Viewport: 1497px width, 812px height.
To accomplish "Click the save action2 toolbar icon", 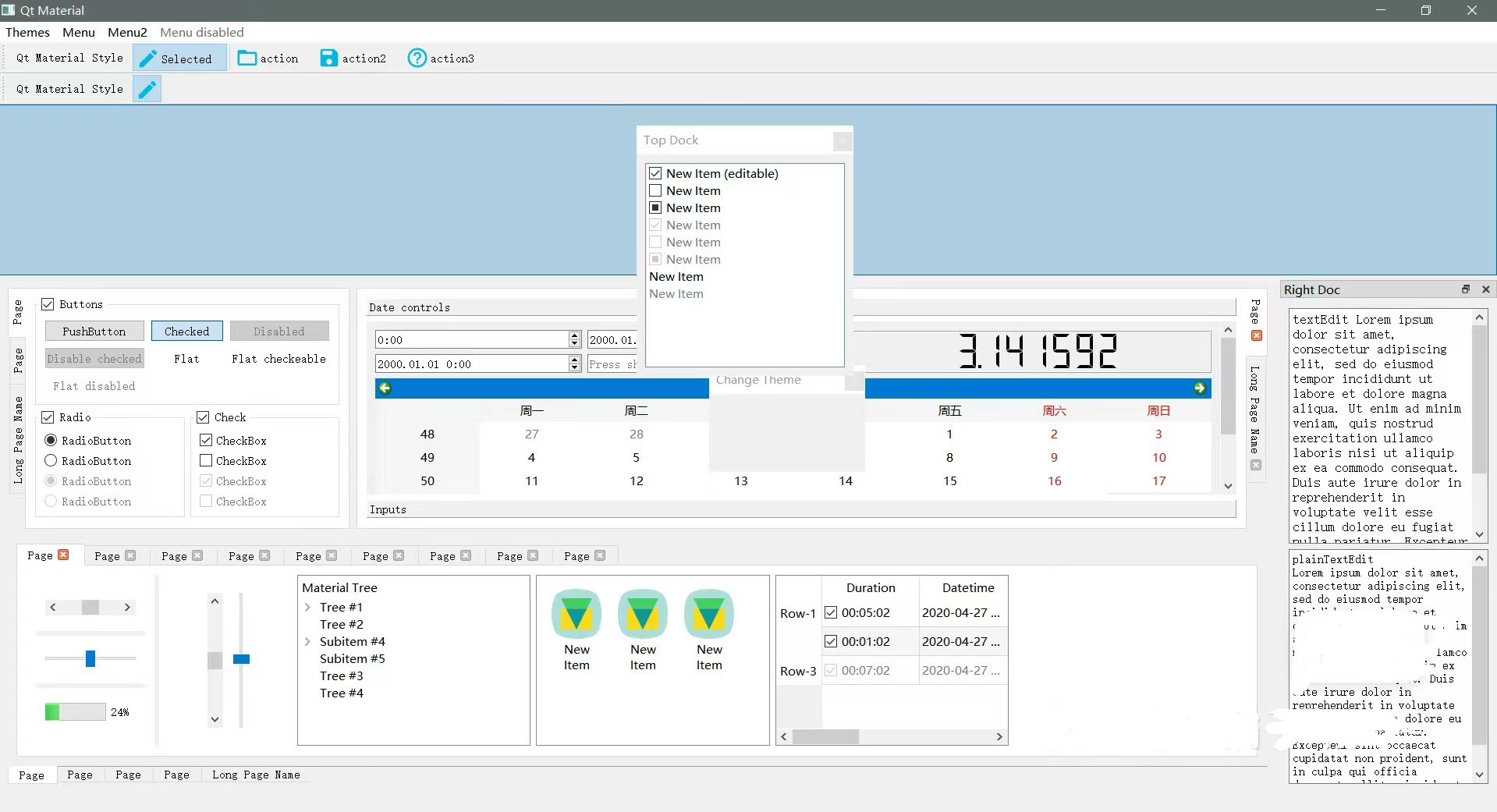I will (329, 59).
